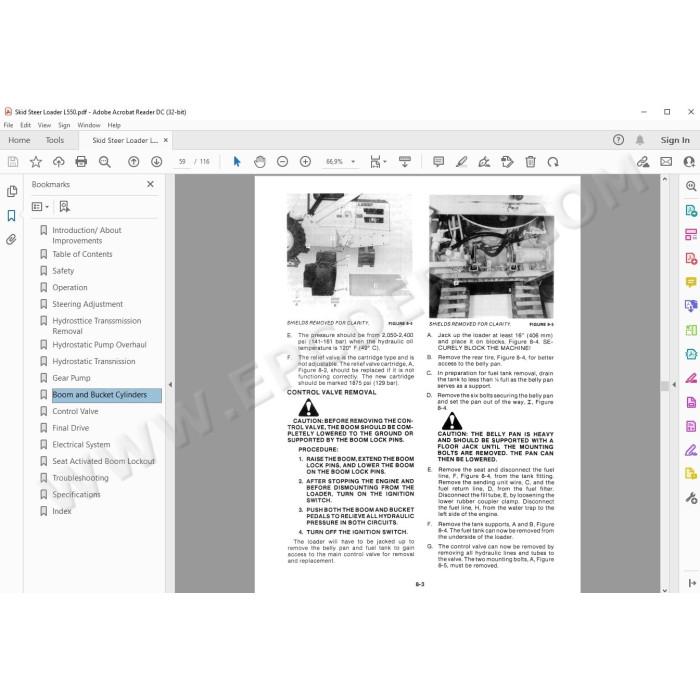Open the bookmarks options dropdown
Screen dimensions: 700x700
(40, 207)
